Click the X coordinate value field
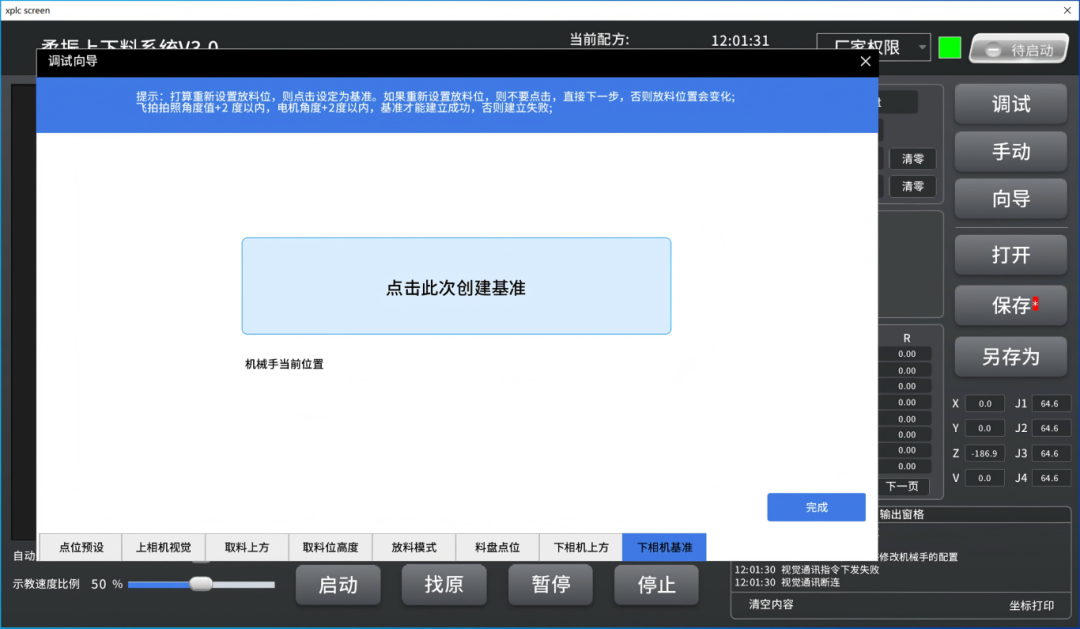 984,404
